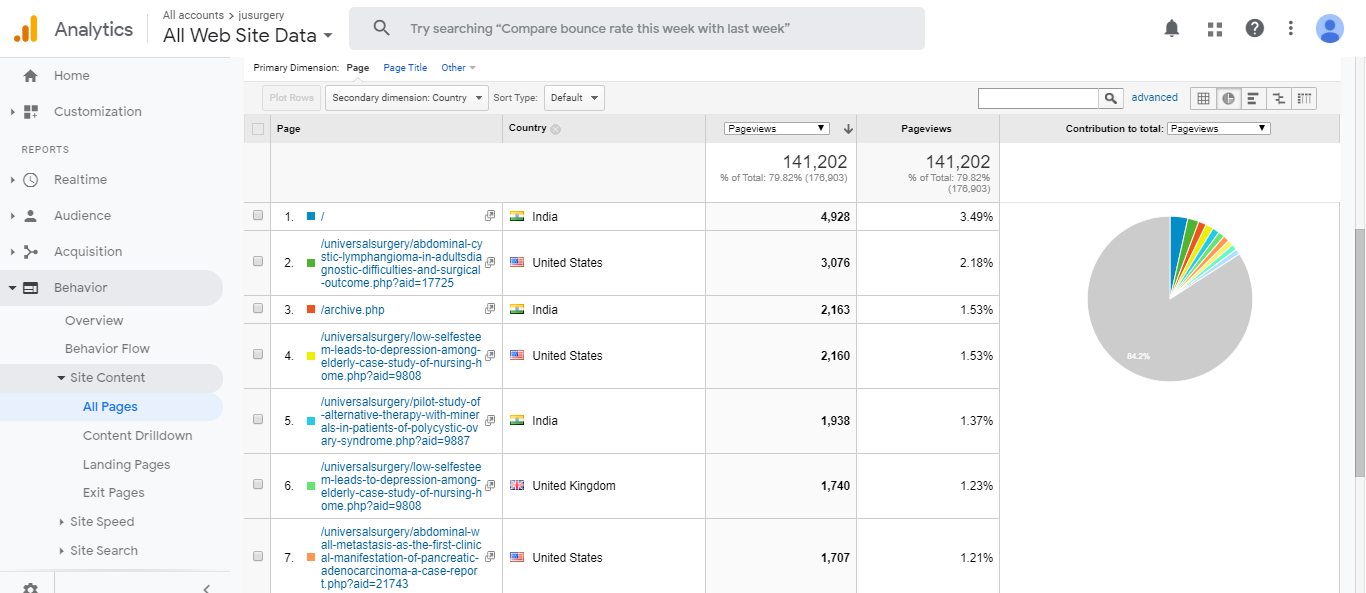Select the Percentage pie chart view

1228,98
